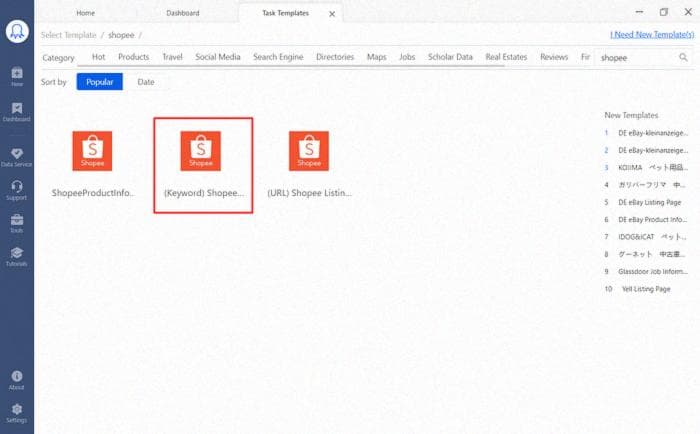Click the I Need New Template(s) link
The image size is (700, 434).
(x=652, y=34)
